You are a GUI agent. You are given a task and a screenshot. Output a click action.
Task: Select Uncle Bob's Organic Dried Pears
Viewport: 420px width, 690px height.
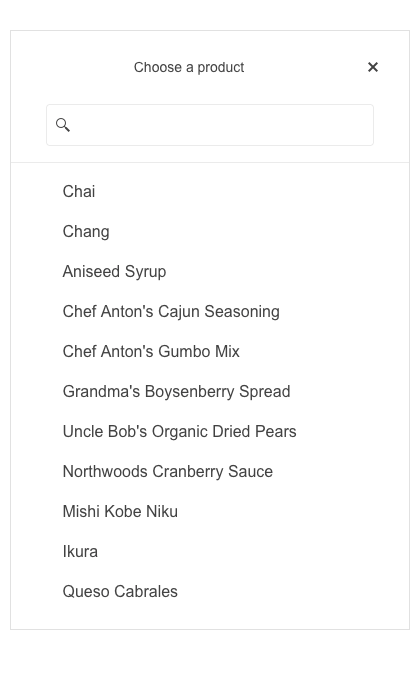[210, 432]
